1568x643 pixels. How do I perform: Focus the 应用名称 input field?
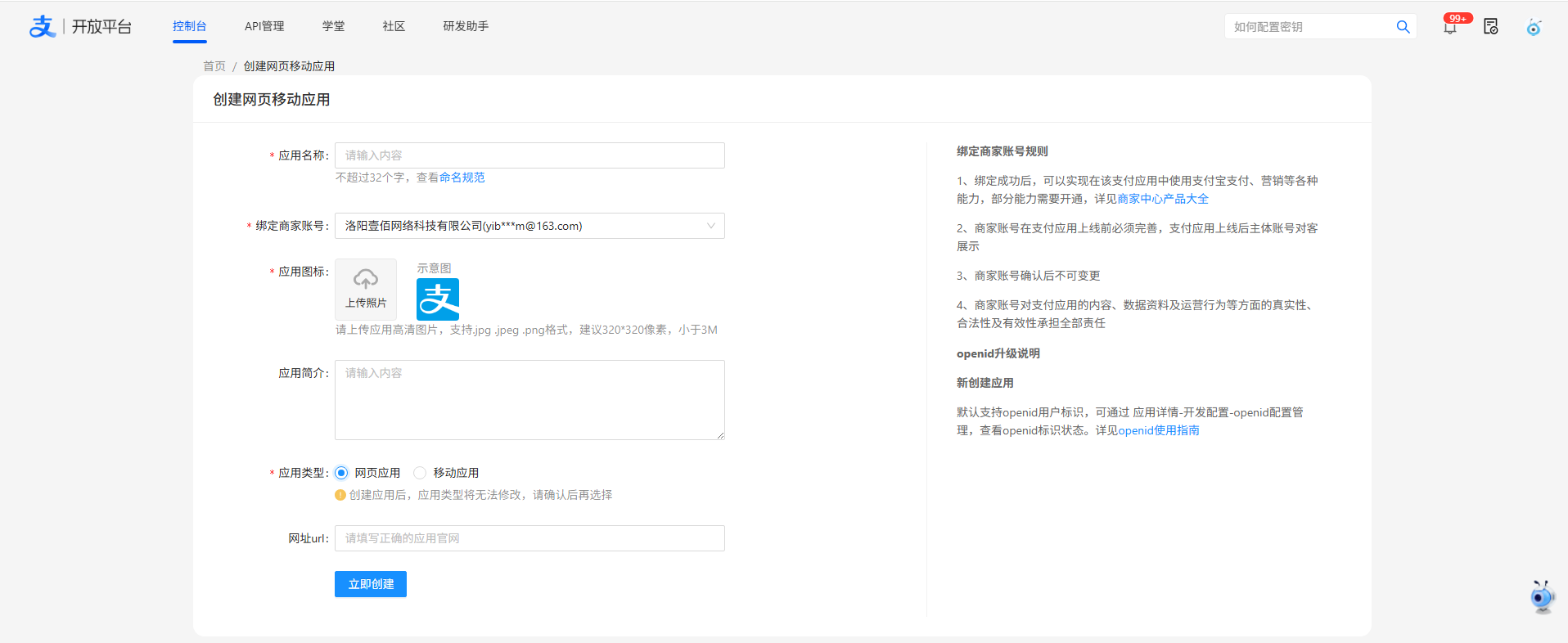click(x=529, y=155)
